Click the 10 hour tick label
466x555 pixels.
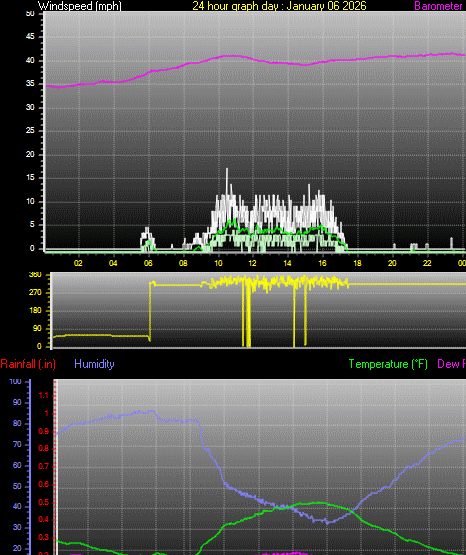218,263
